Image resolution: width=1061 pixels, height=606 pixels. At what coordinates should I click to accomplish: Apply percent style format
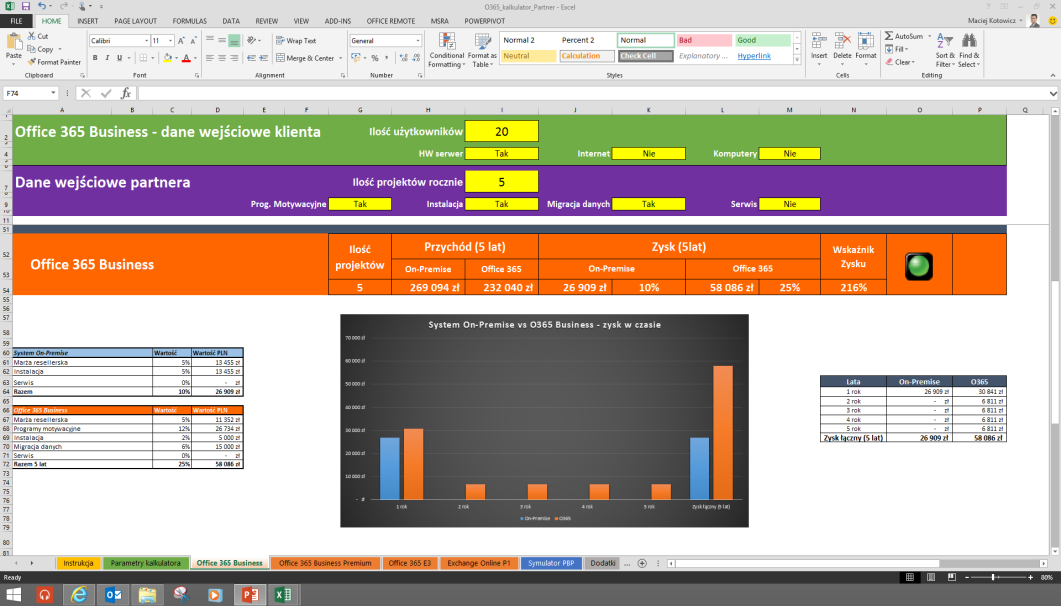374,58
